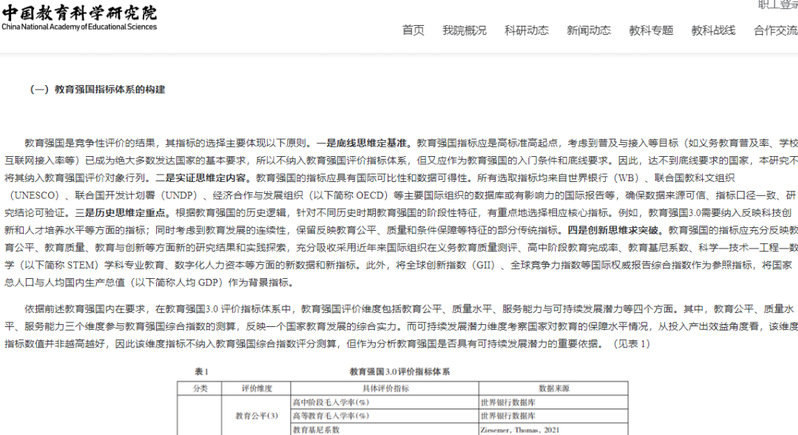Open the 我院概况 menu item
This screenshot has width=798, height=435.
[464, 31]
